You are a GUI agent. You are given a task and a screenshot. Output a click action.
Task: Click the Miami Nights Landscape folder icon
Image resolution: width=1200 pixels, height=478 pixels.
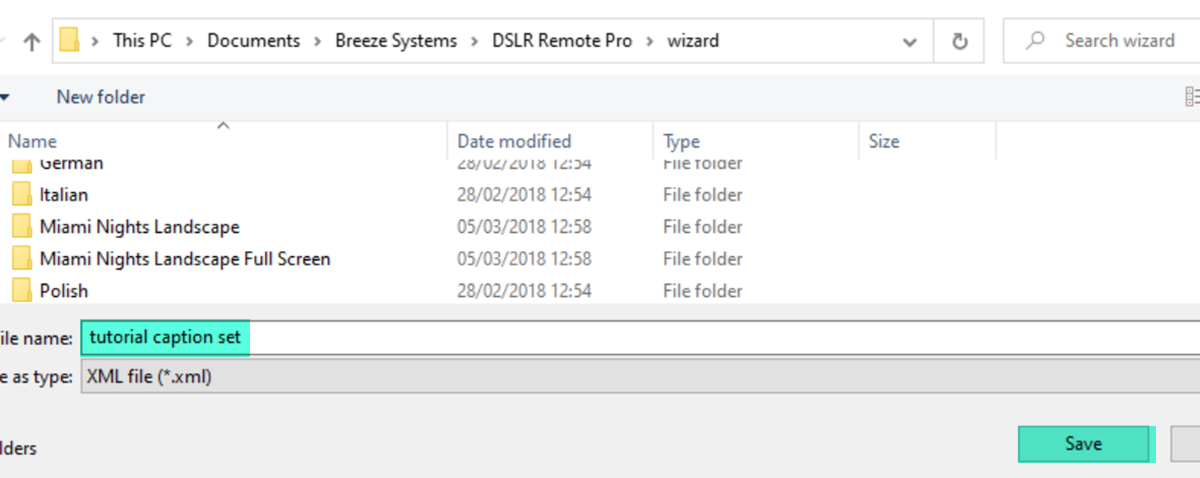pos(22,227)
